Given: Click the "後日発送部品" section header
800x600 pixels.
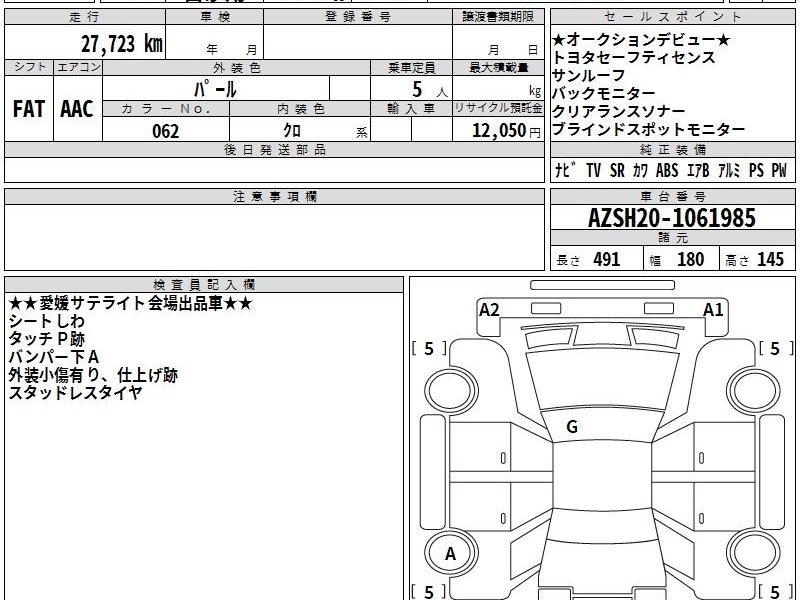Looking at the screenshot, I should click(x=274, y=149).
